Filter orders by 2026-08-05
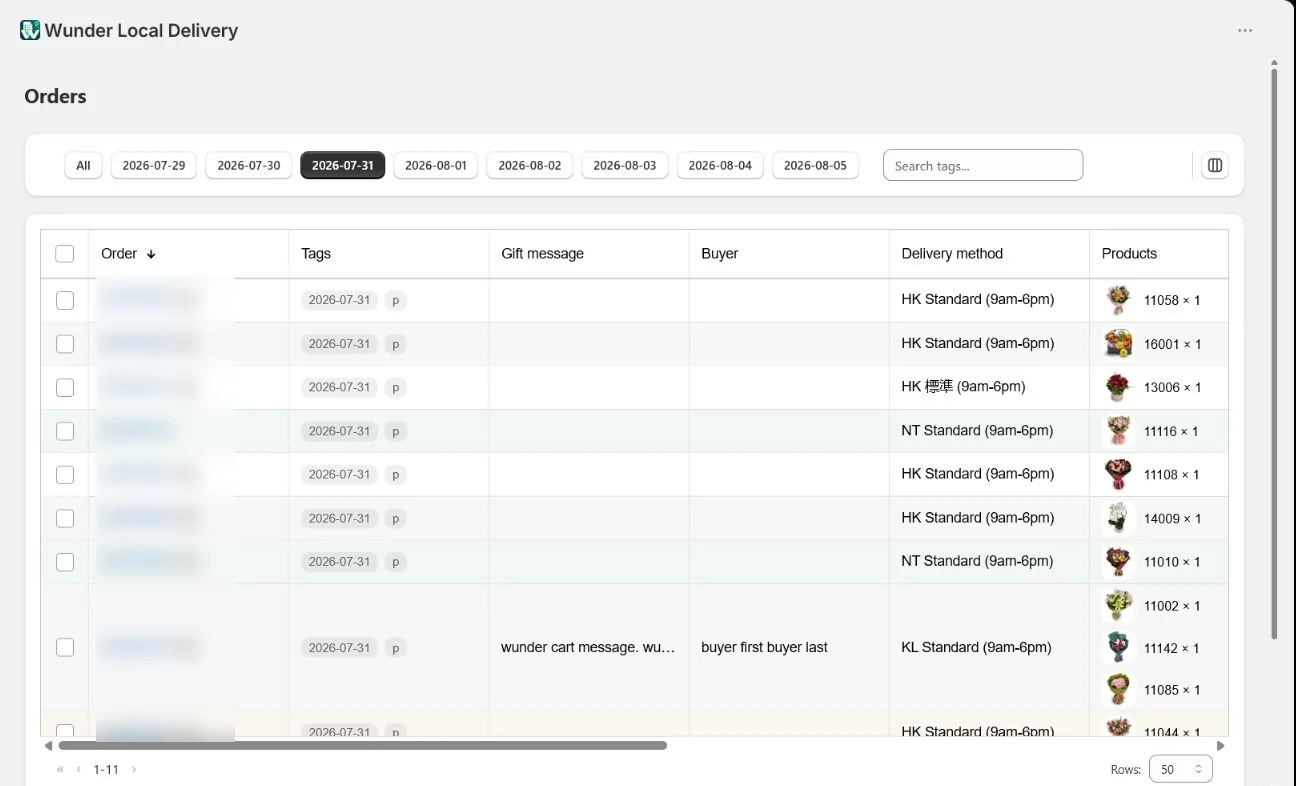Image resolution: width=1296 pixels, height=786 pixels. (815, 165)
